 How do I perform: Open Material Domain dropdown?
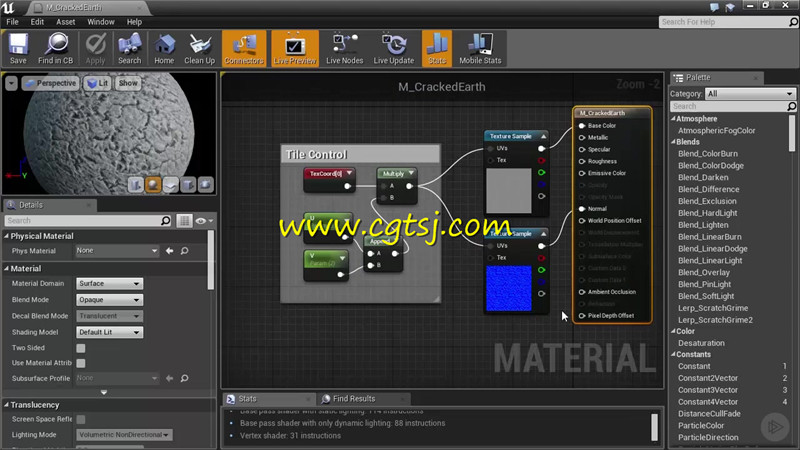(109, 284)
